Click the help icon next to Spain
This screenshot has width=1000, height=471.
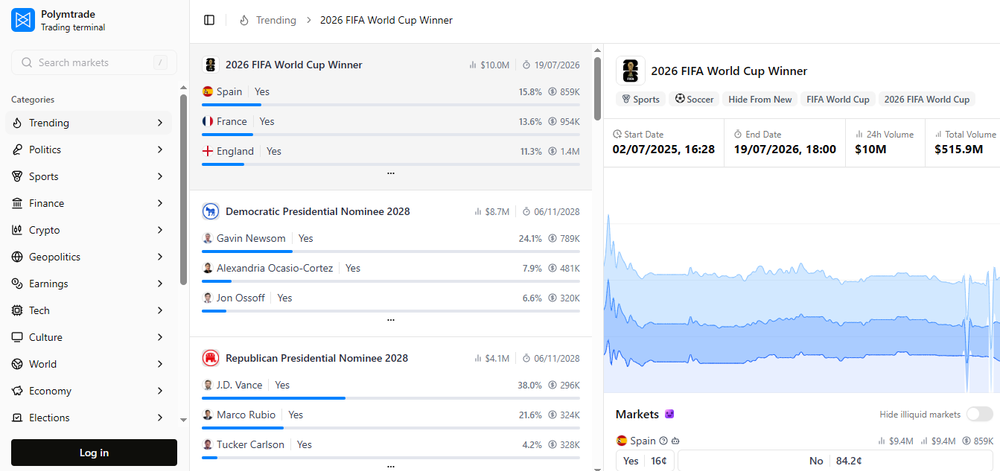pos(663,441)
